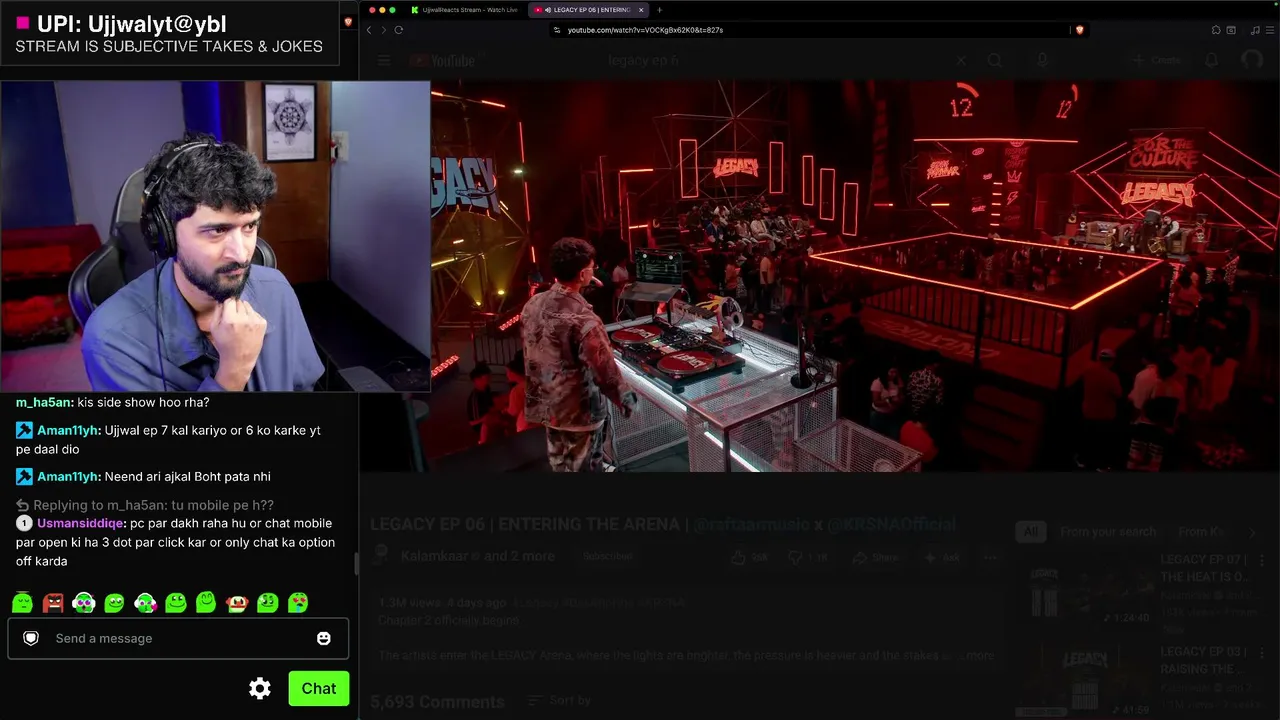Screen dimensions: 1280x720
Task: Click the YouTube search box 'legacy ep 6'
Action: click(775, 60)
